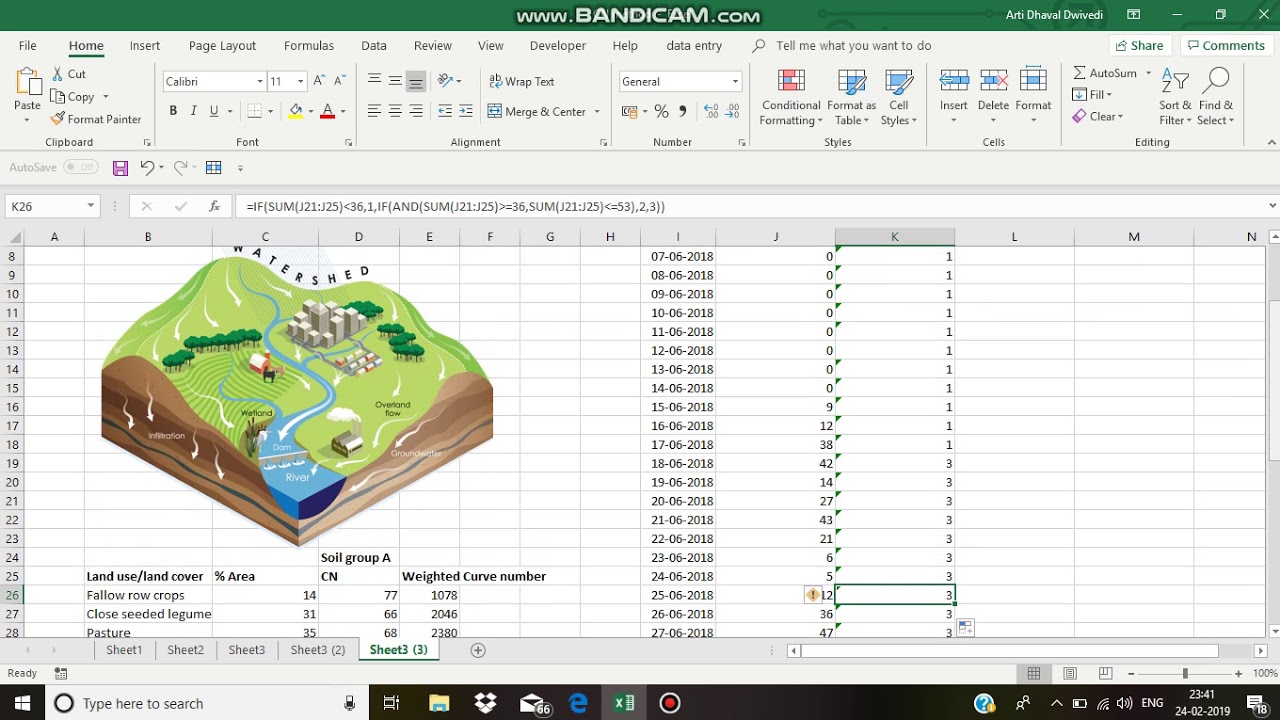Switch to Page Layout view in status bar

point(1070,674)
